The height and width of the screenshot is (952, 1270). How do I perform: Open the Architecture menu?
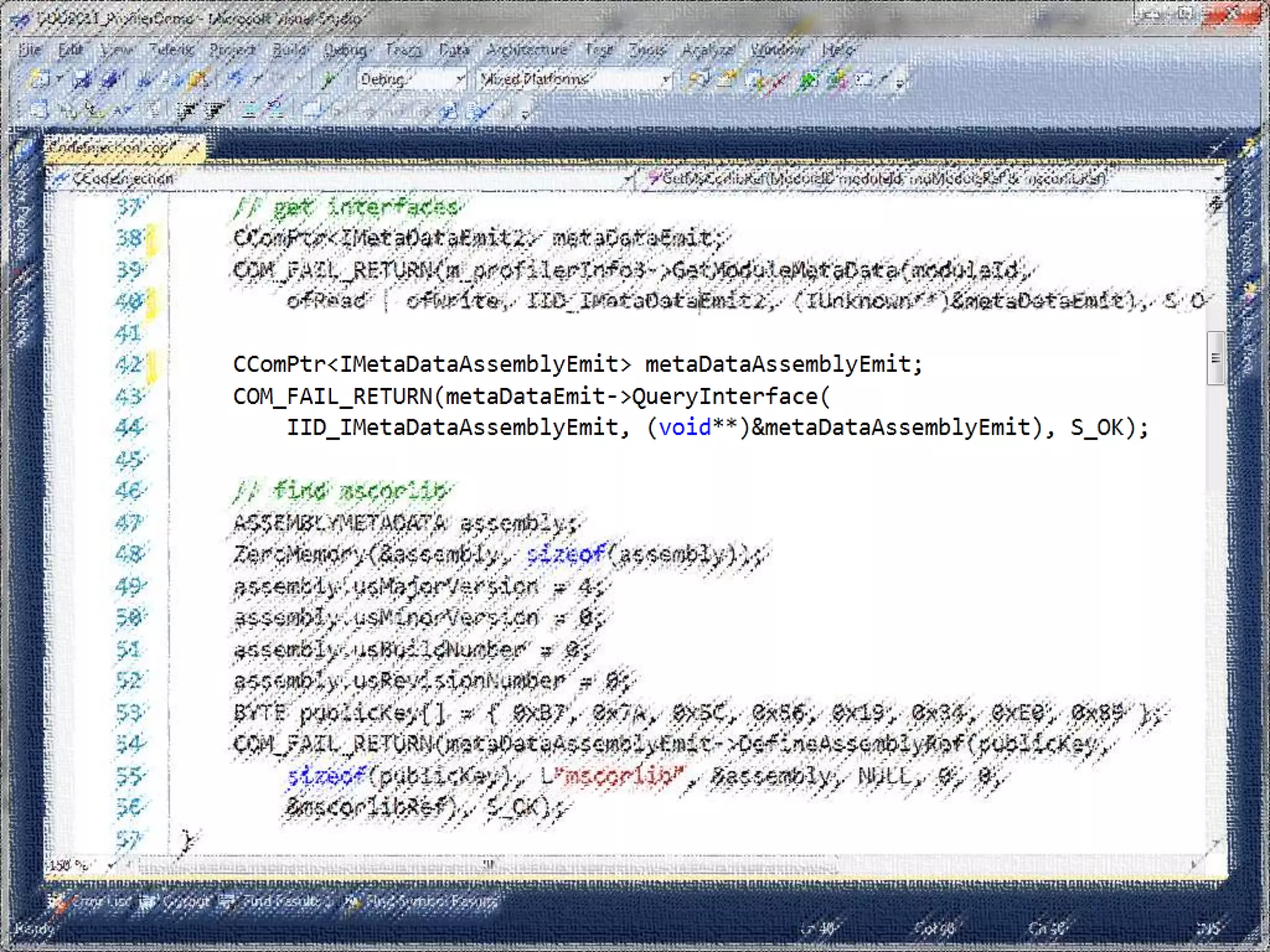(x=526, y=50)
